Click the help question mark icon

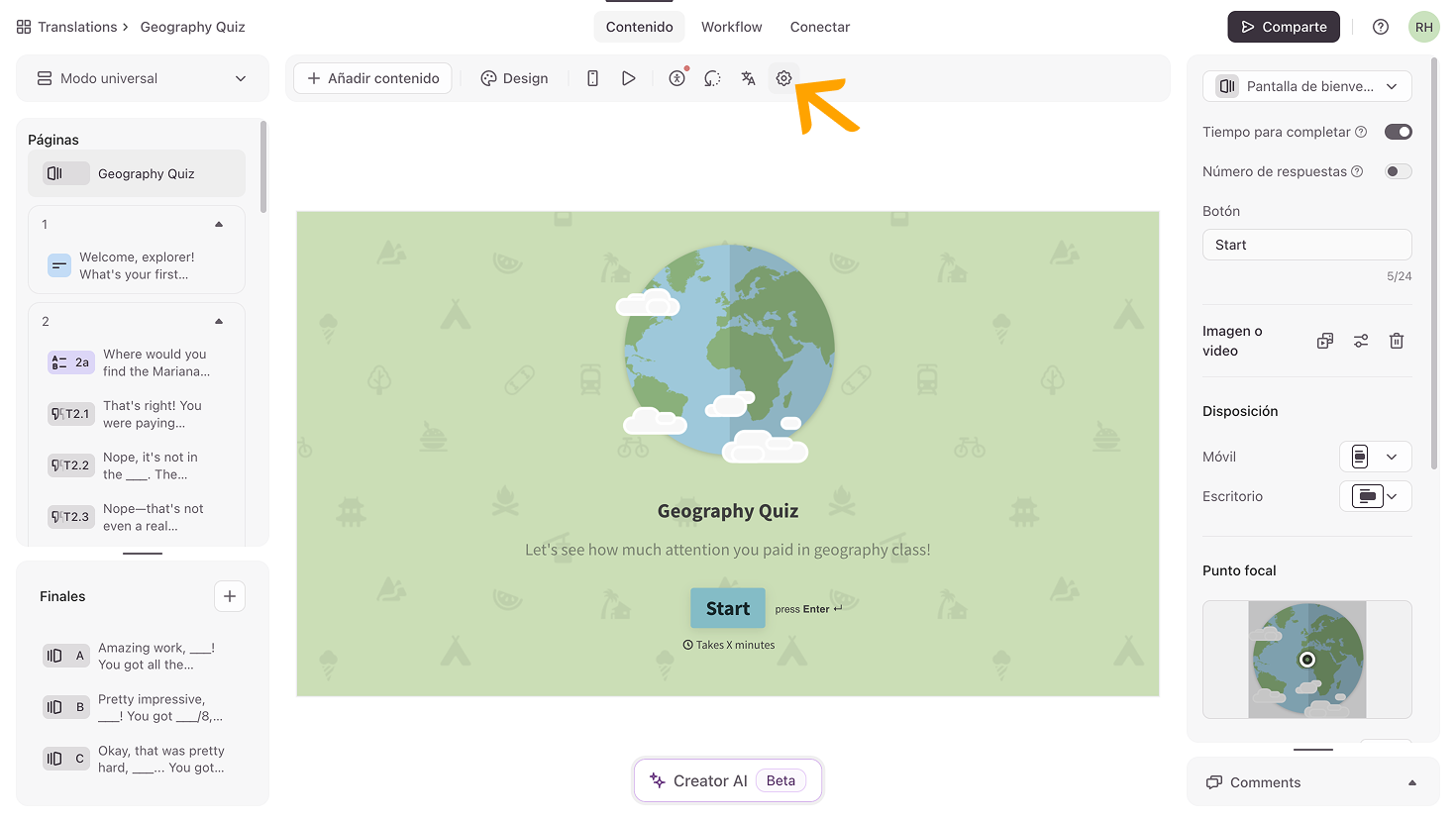[1380, 27]
